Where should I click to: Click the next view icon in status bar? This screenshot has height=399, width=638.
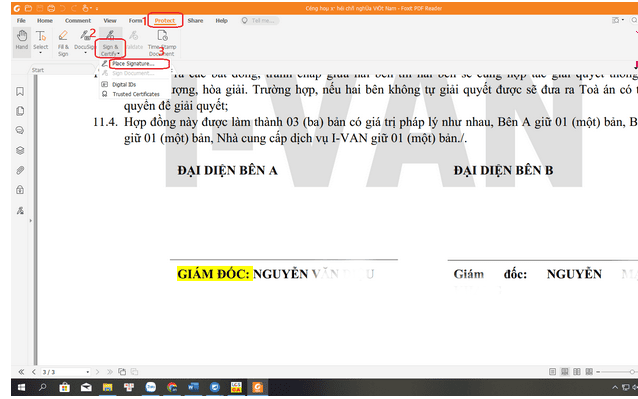click(134, 372)
